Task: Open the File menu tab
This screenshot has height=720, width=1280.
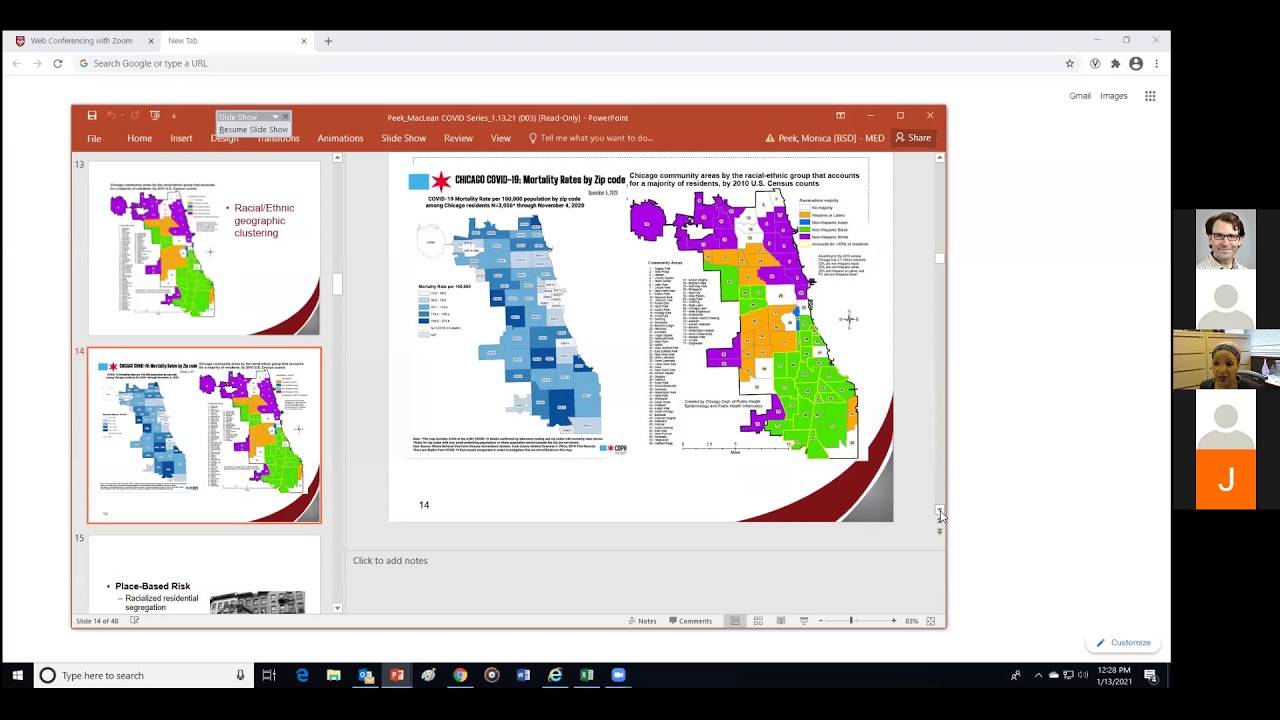Action: pyautogui.click(x=94, y=138)
